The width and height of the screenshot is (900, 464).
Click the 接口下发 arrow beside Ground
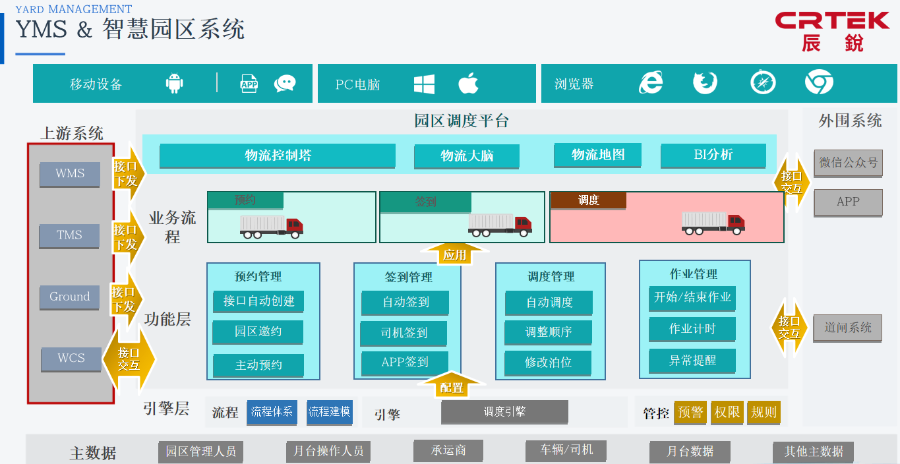click(126, 300)
